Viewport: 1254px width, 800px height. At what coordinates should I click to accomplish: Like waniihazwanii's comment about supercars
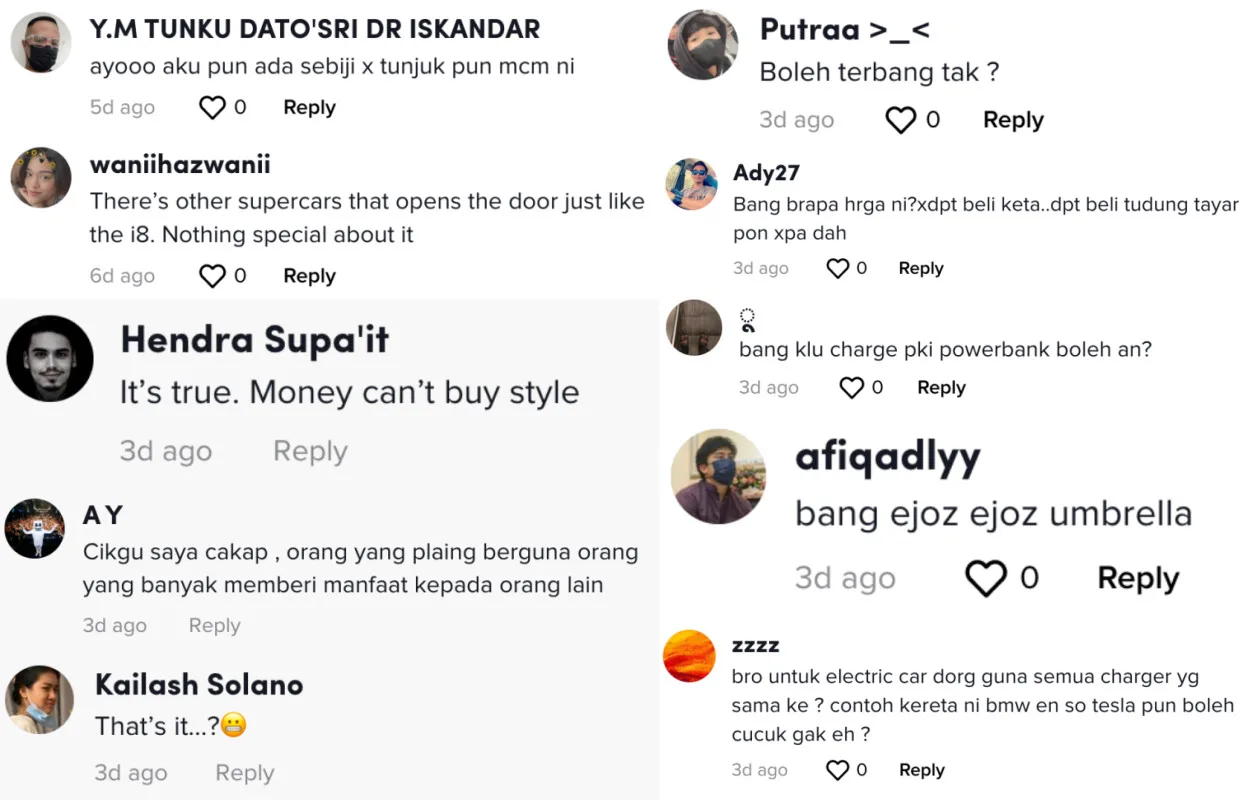click(212, 276)
